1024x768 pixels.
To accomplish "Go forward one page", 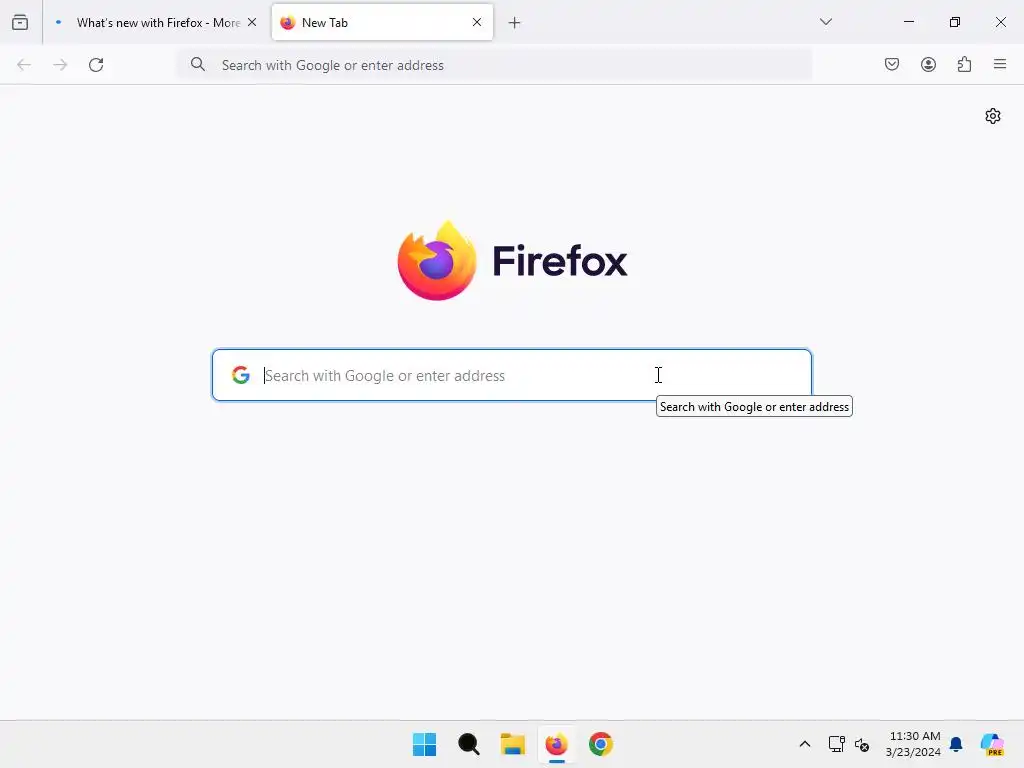I will click(x=60, y=65).
